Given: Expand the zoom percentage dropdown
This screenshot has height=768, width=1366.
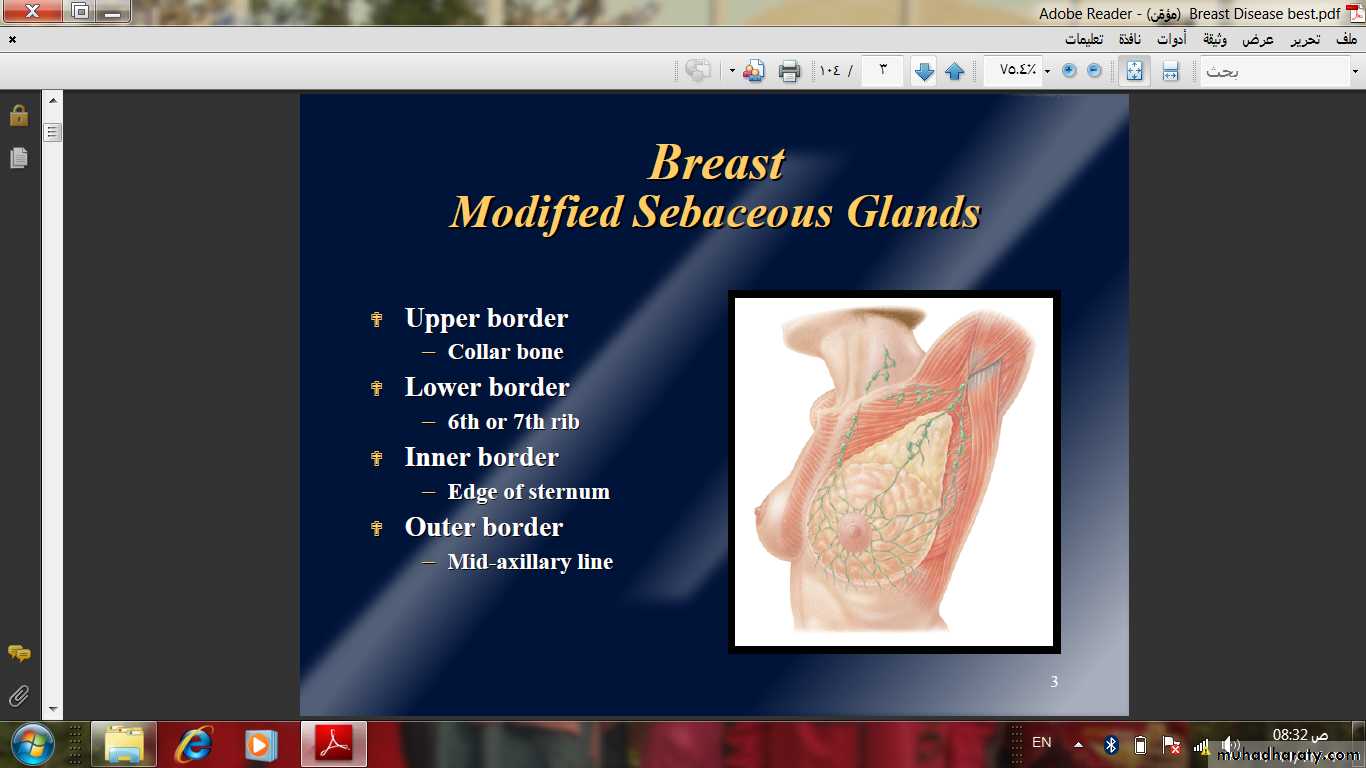Looking at the screenshot, I should pyautogui.click(x=1047, y=71).
